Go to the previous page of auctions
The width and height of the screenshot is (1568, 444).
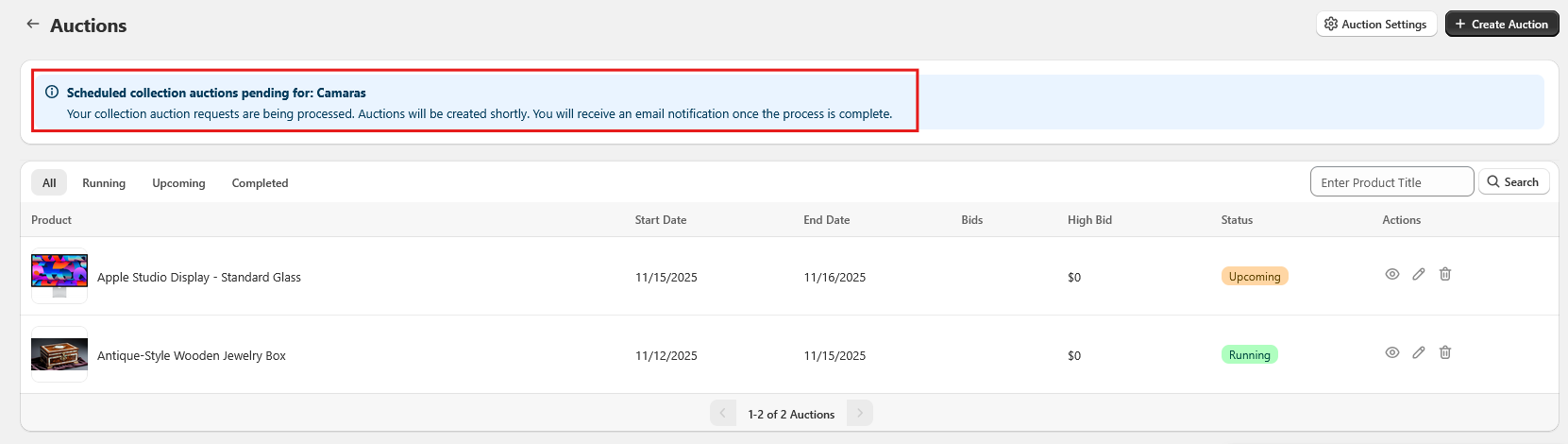[x=723, y=414]
